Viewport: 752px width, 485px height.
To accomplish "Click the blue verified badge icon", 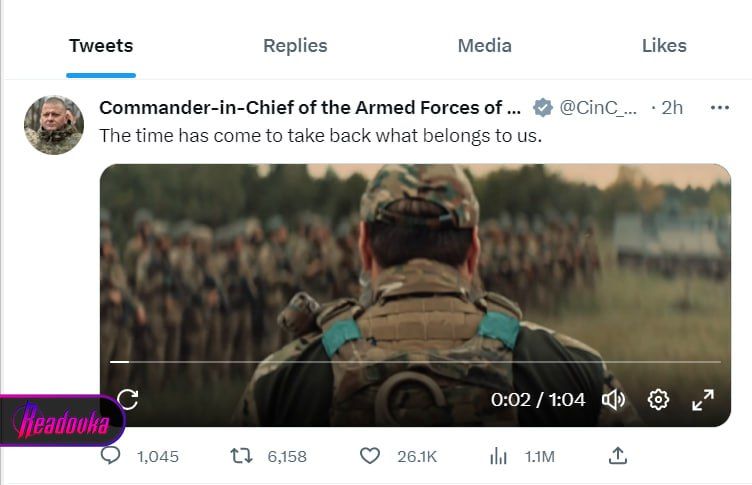I will click(x=543, y=108).
